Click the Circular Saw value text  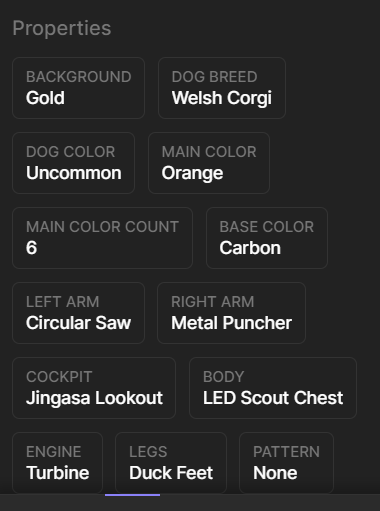(x=78, y=323)
